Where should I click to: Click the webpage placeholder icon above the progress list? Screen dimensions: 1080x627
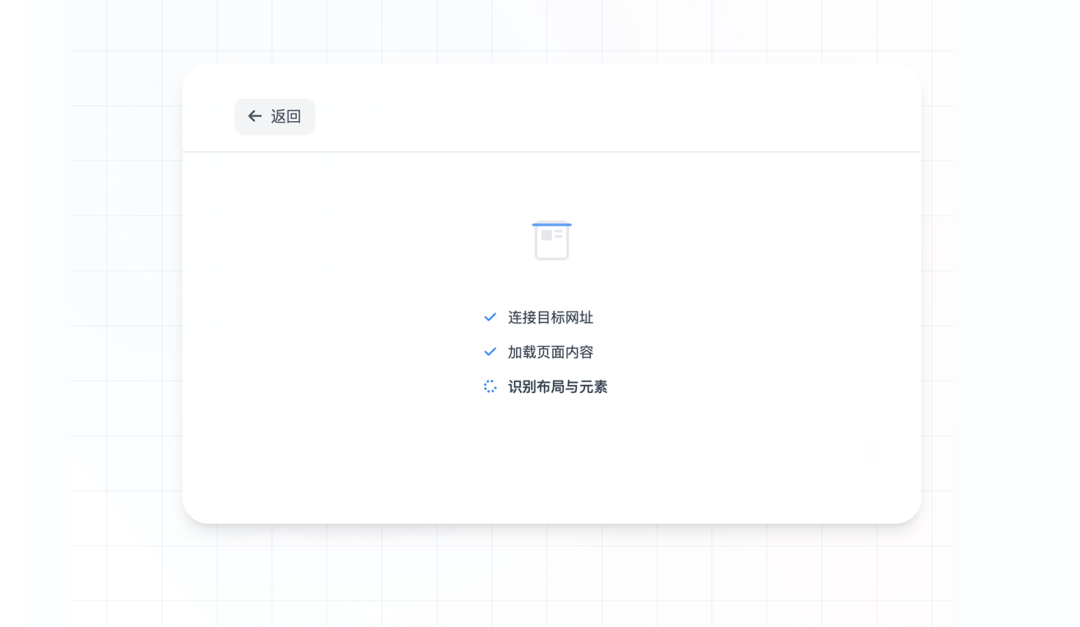click(x=552, y=240)
